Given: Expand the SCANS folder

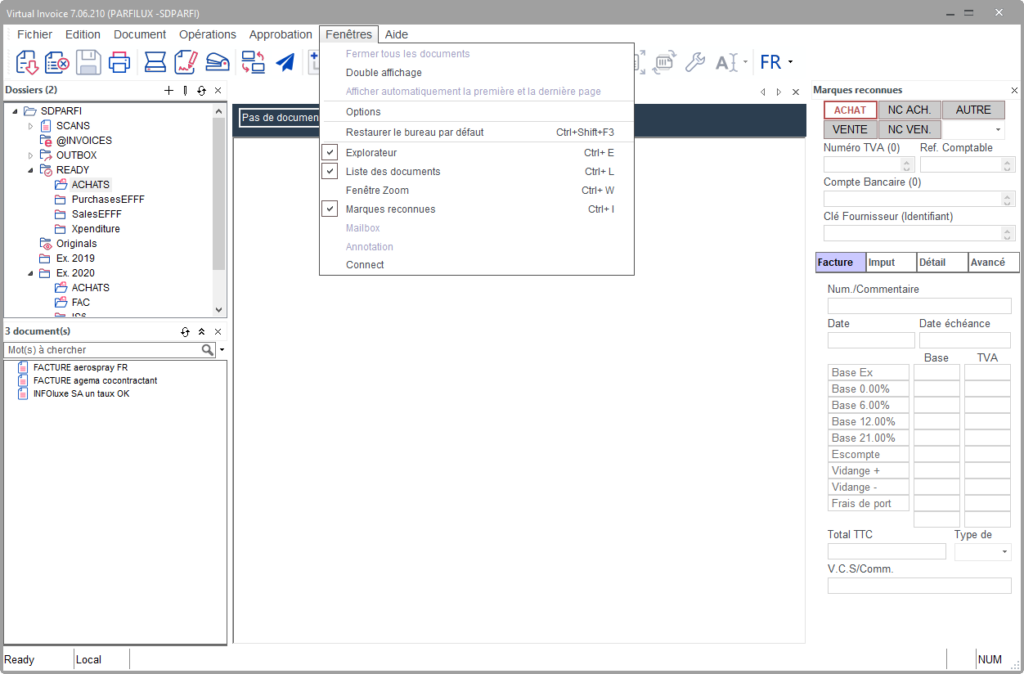Looking at the screenshot, I should [x=30, y=126].
